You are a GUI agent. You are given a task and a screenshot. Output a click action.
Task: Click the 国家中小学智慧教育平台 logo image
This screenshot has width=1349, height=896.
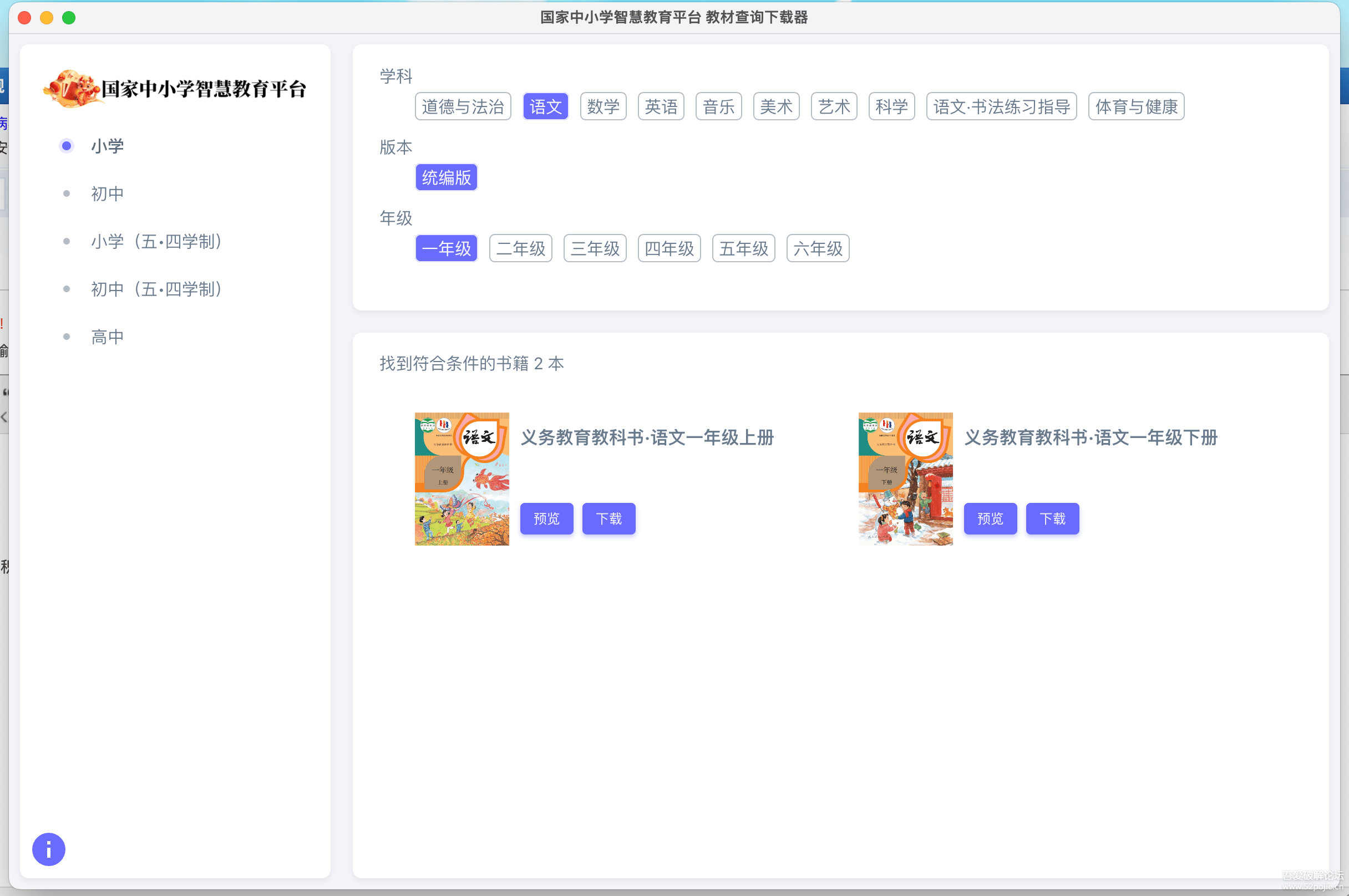point(174,89)
